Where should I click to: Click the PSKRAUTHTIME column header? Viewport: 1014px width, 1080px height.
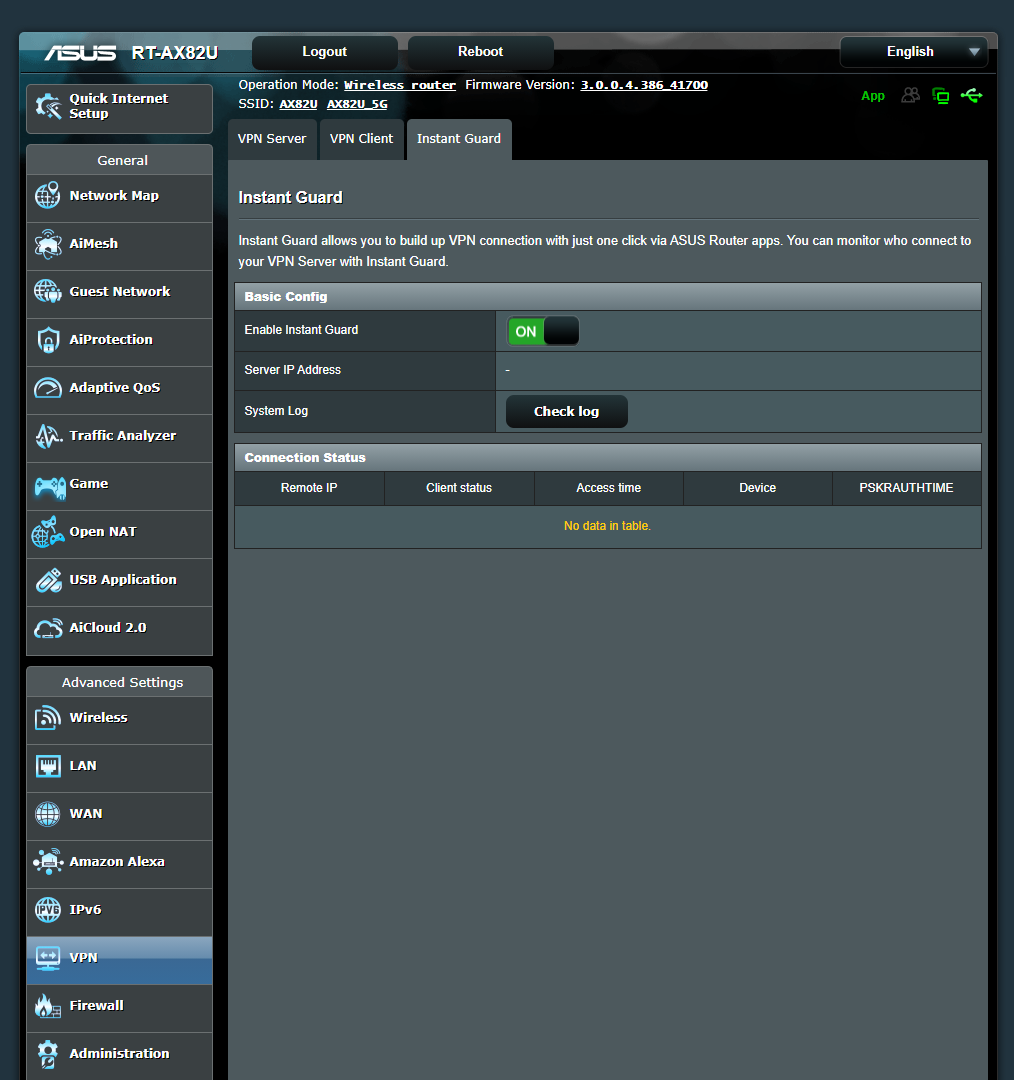907,488
